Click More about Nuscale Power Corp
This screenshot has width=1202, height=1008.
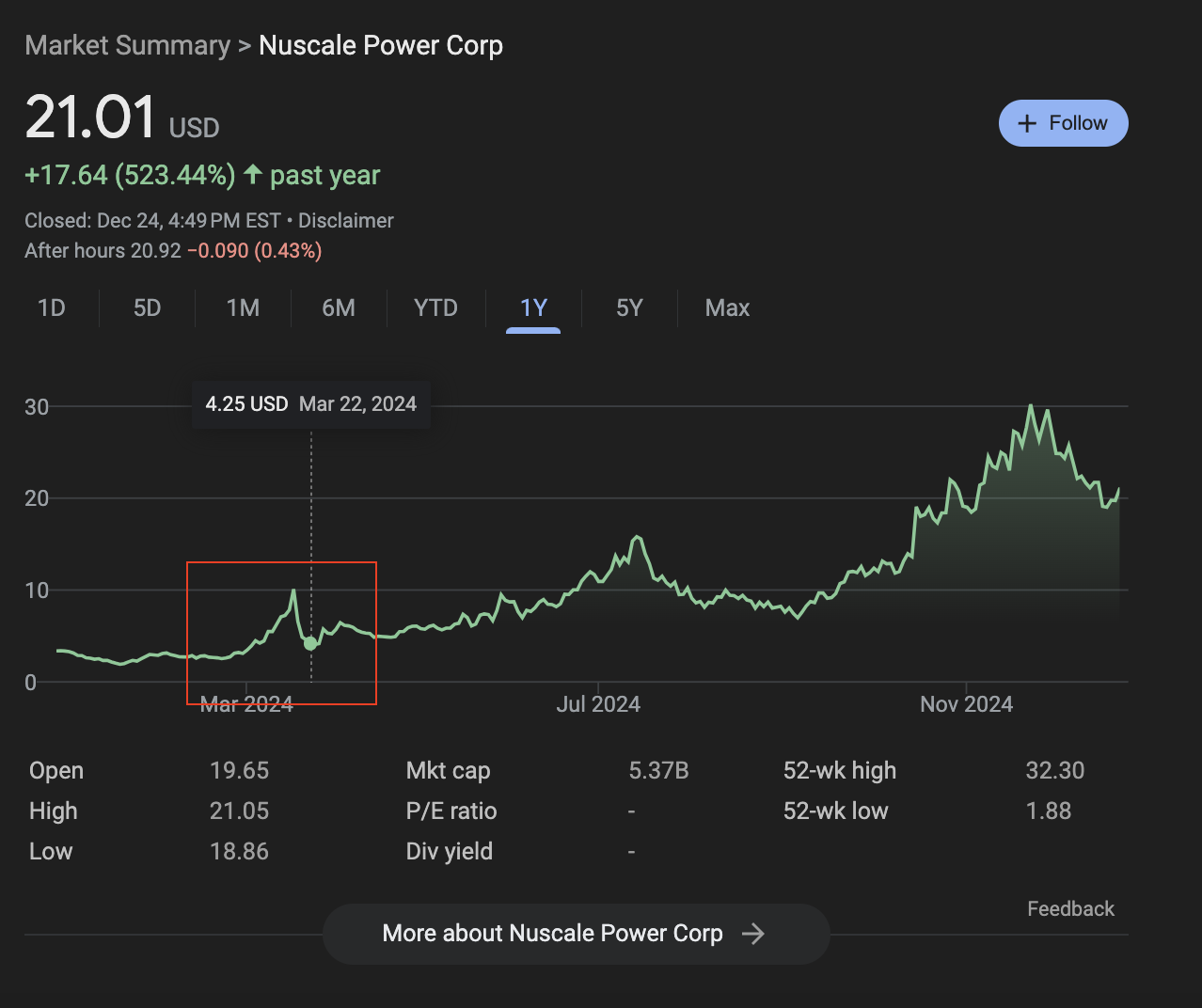pos(576,934)
